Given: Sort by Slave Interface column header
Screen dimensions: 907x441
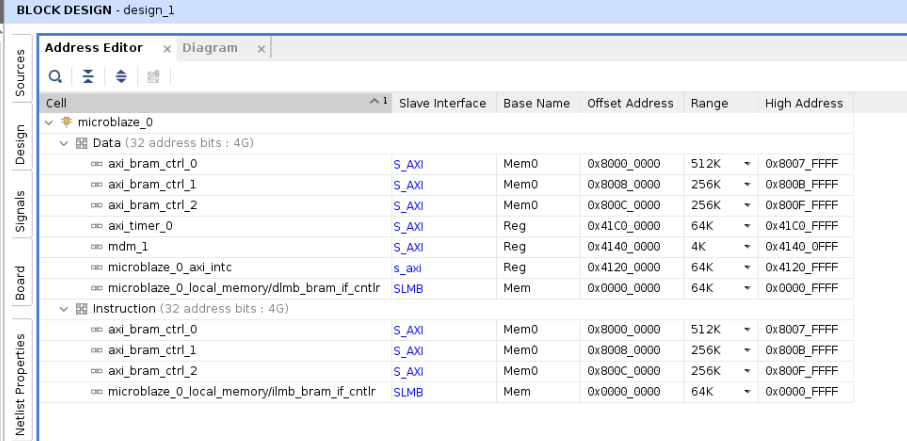Looking at the screenshot, I should coord(444,103).
